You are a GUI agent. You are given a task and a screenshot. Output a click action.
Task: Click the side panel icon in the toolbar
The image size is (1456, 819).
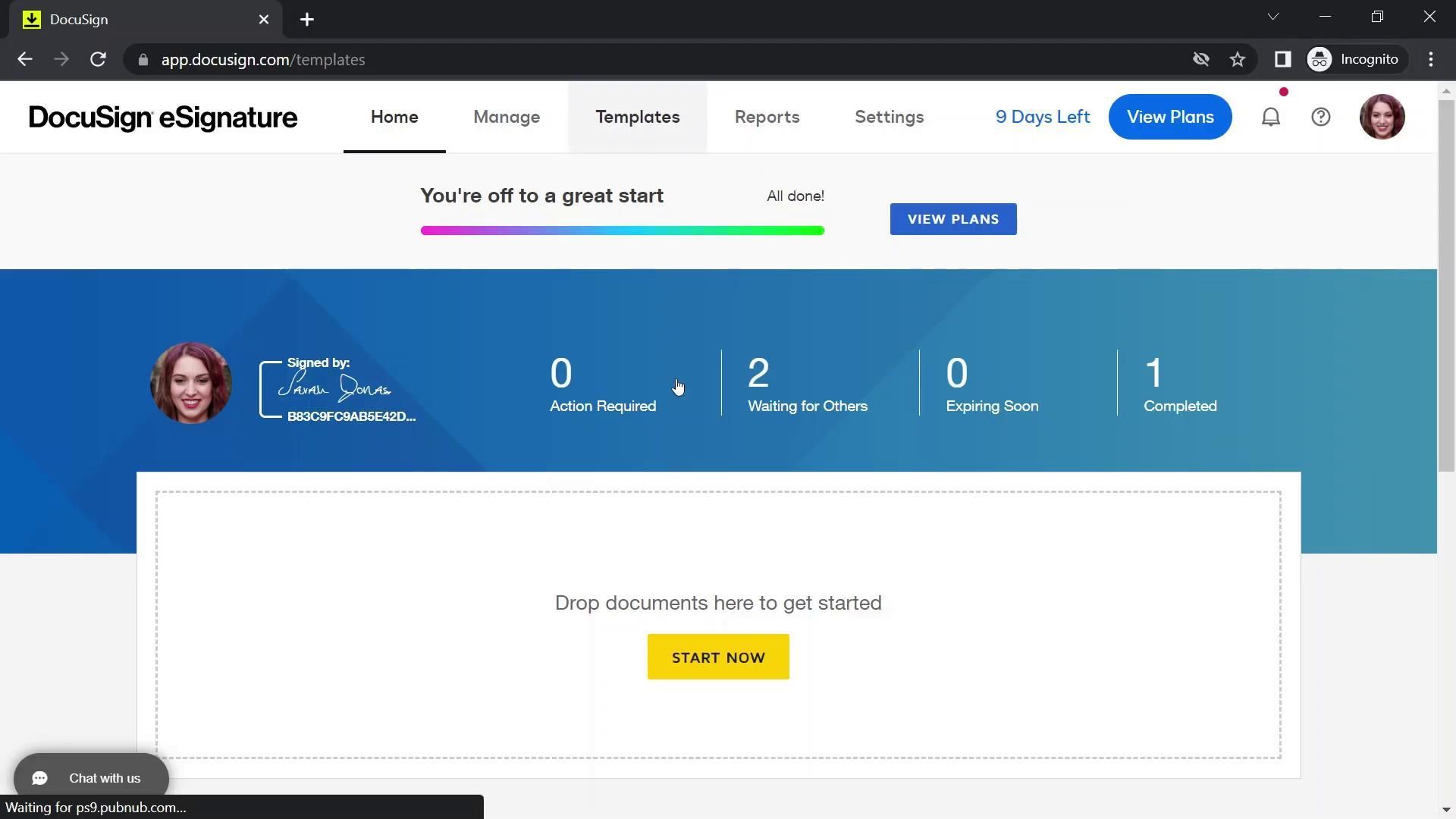(x=1282, y=59)
